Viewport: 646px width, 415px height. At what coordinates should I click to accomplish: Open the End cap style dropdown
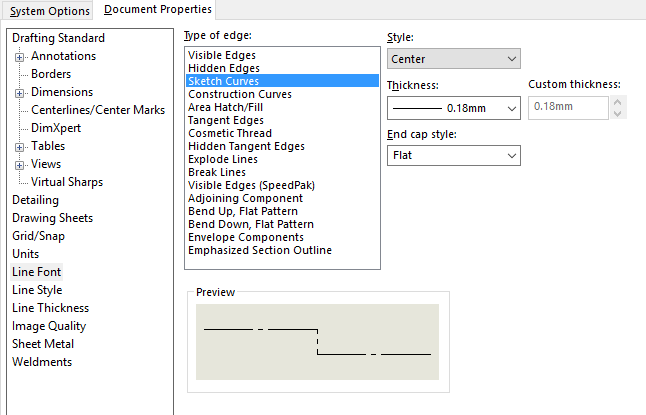(453, 155)
